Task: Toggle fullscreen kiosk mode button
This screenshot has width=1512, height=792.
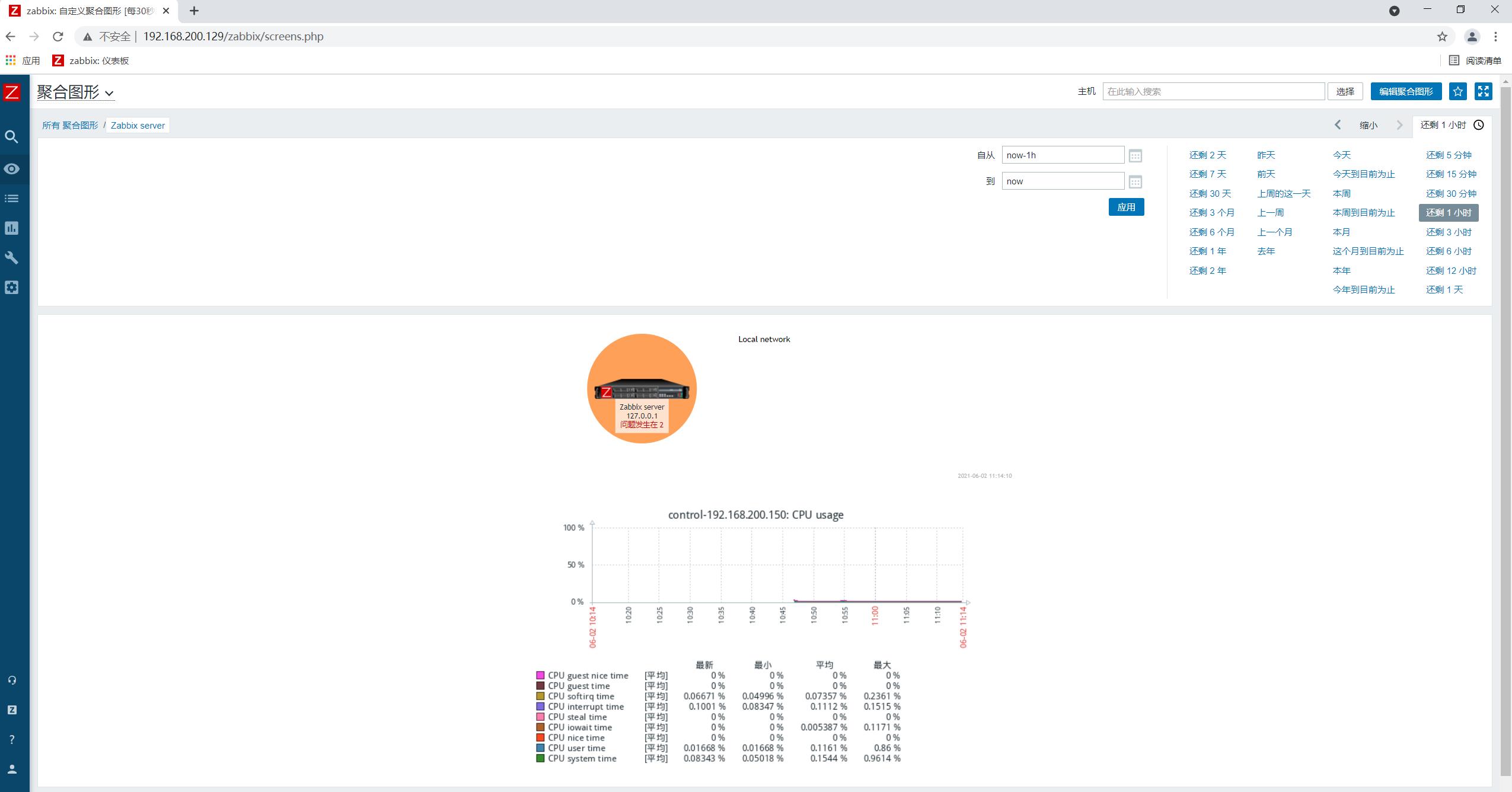Action: point(1483,91)
